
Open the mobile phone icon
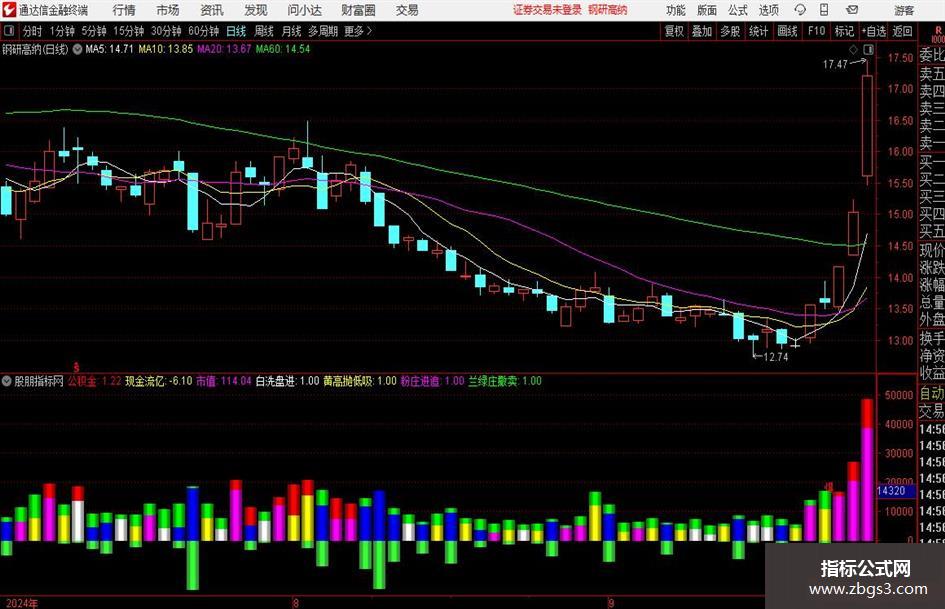824,10
